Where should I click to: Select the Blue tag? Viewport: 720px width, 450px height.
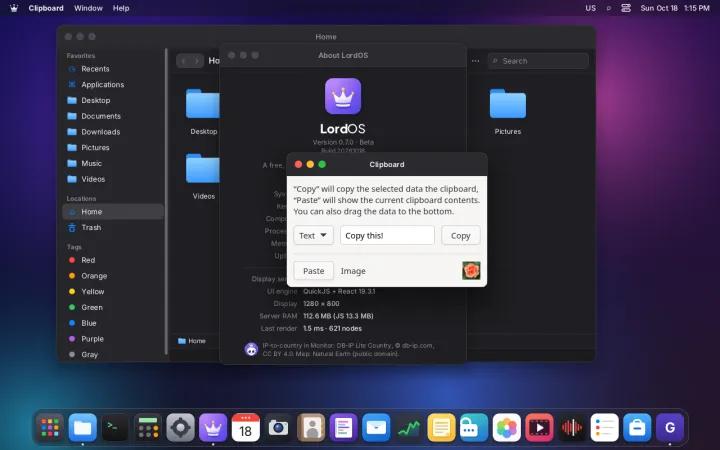pos(113,323)
